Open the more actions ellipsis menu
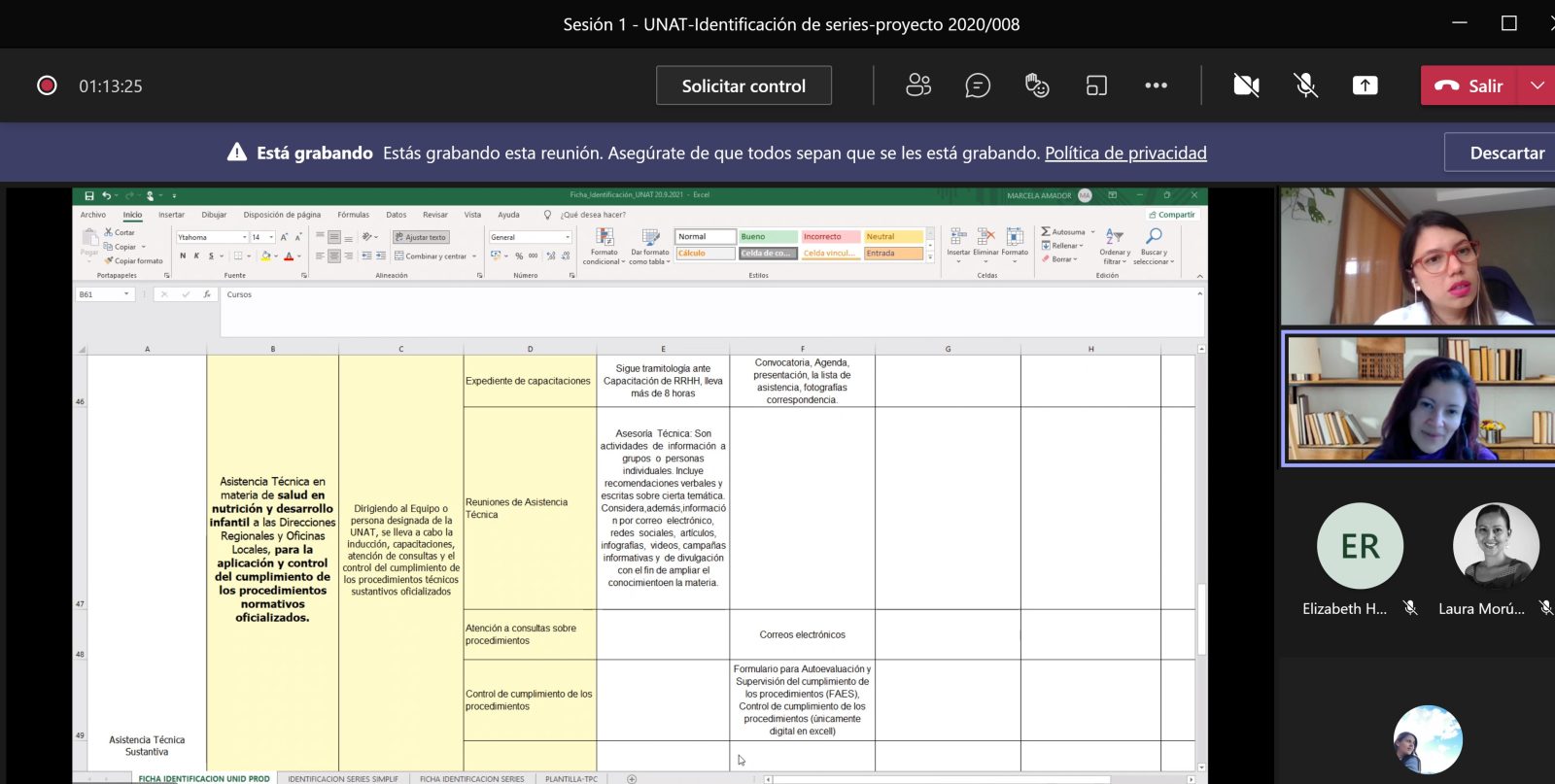1555x784 pixels. (1156, 85)
